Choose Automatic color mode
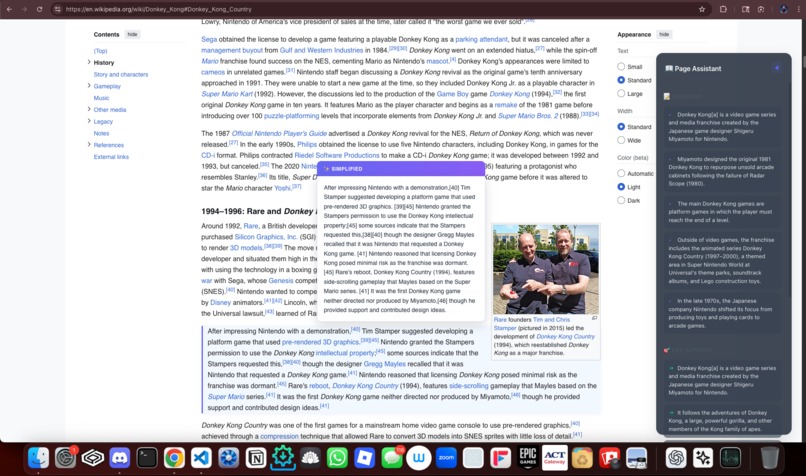This screenshot has width=806, height=476. click(x=621, y=173)
